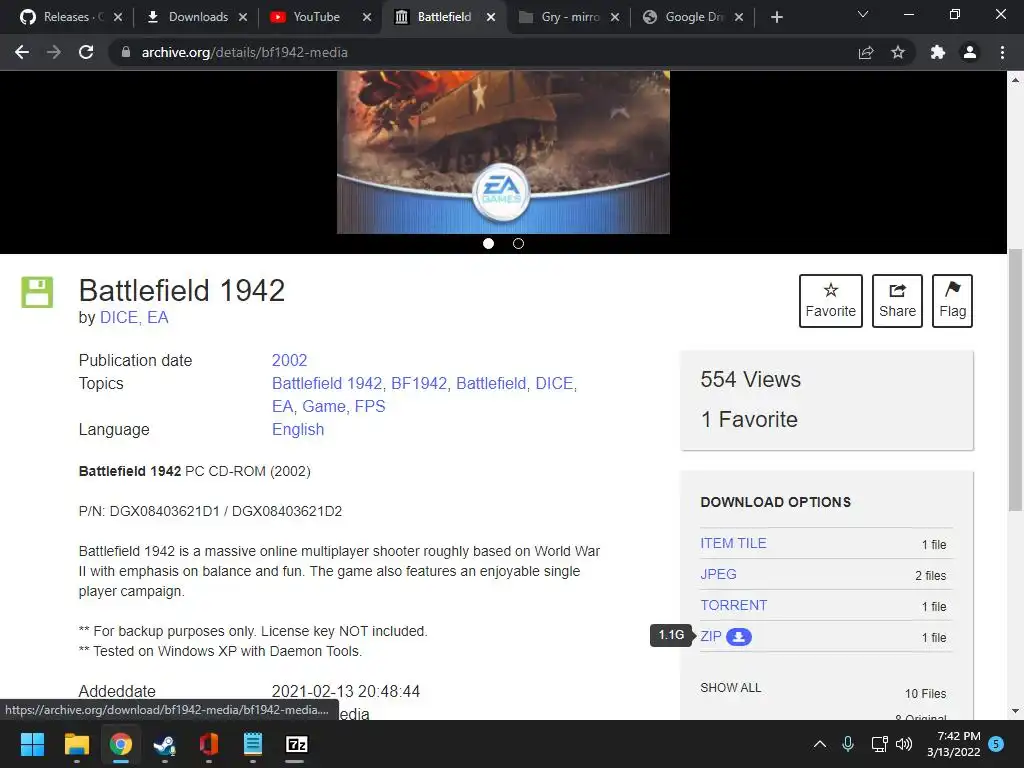Select the second carousel dot
Viewport: 1024px width, 768px height.
pos(519,244)
